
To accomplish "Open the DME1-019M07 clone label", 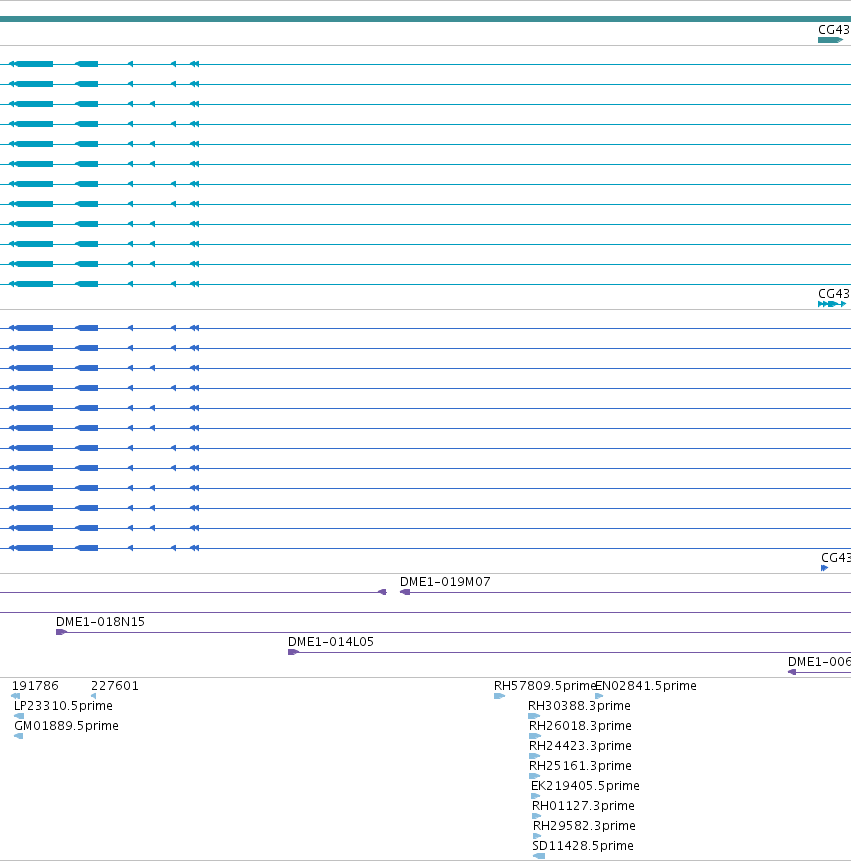I will click(445, 582).
